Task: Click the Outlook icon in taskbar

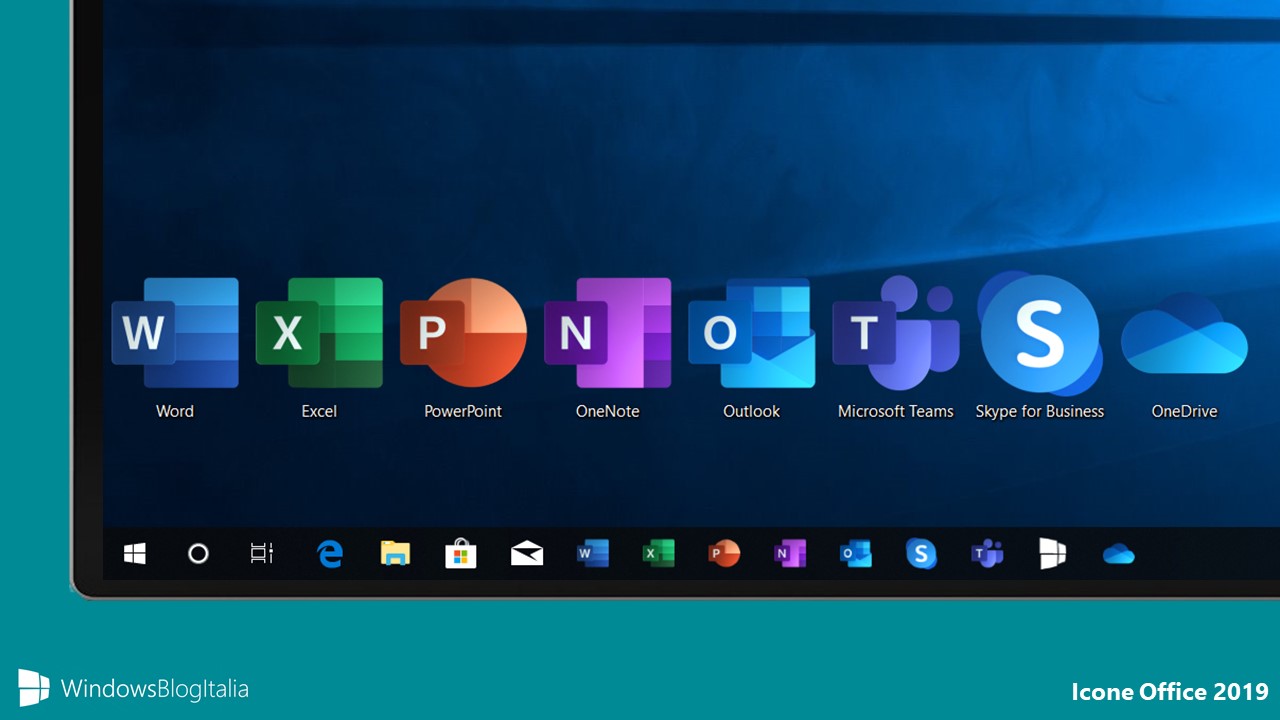Action: point(856,553)
